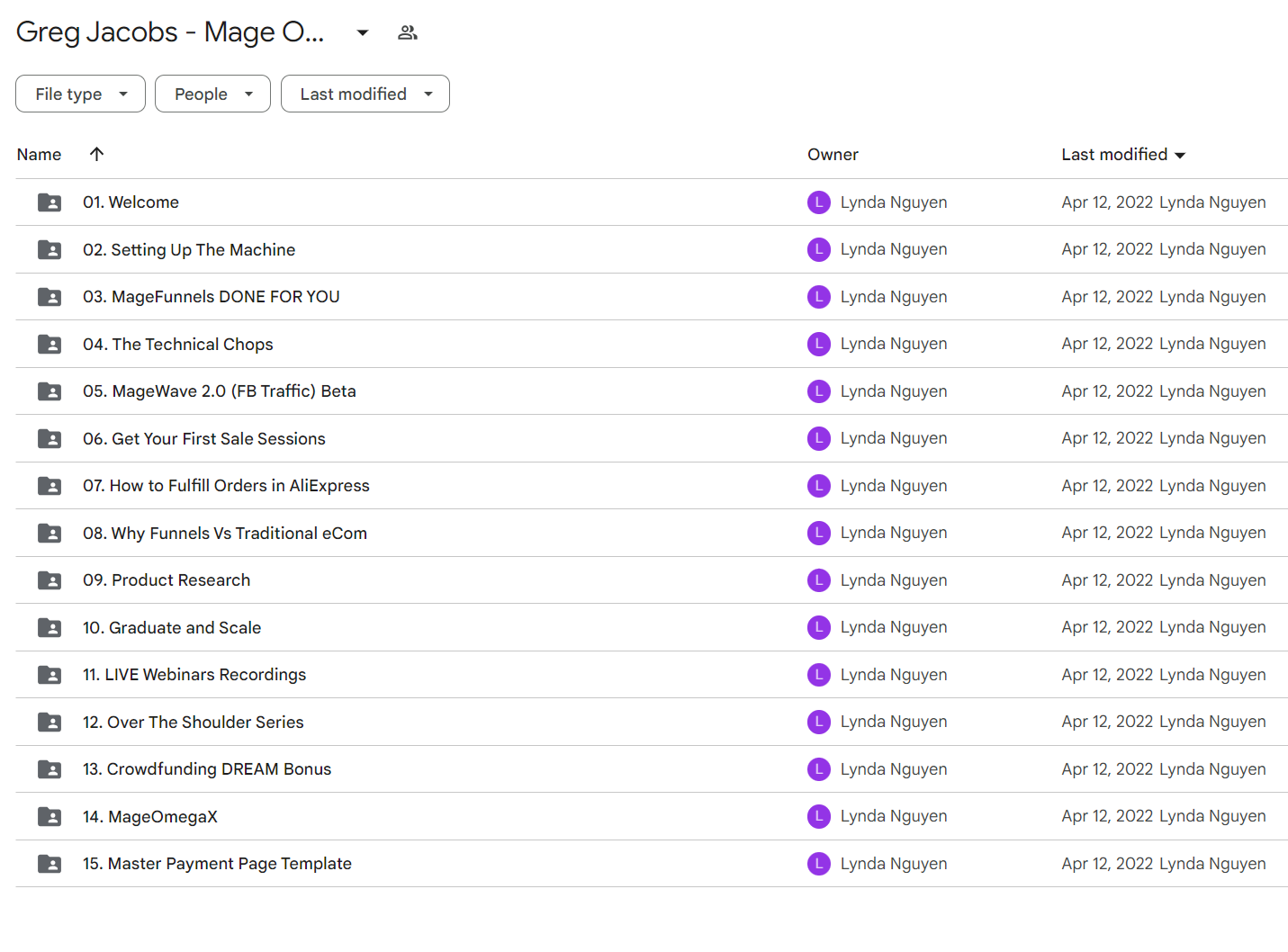Click Lynda Nguyen owner in 05. MageWave row
The height and width of the screenshot is (952, 1288).
(x=894, y=391)
